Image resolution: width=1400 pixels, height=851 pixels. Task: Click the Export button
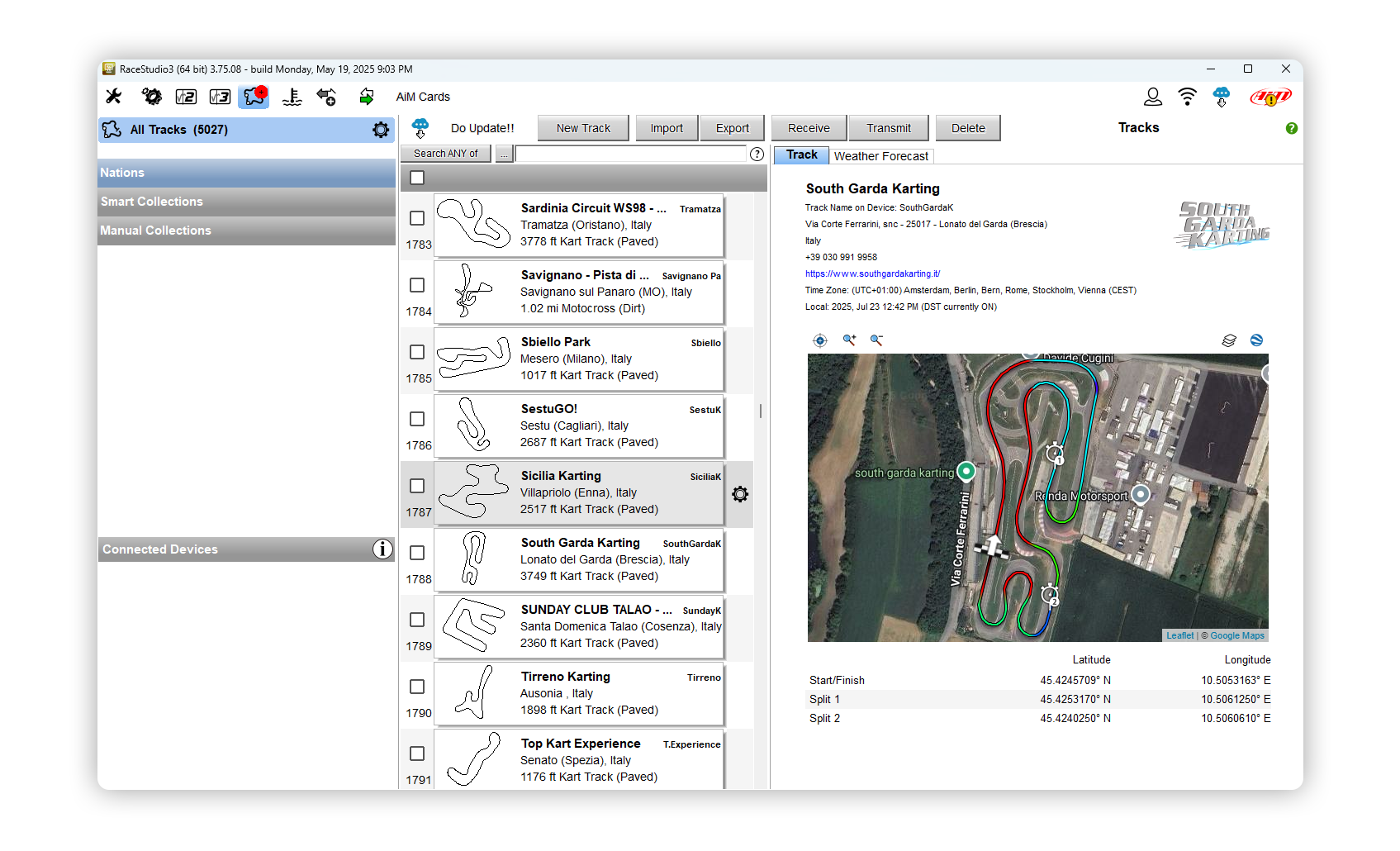[733, 128]
